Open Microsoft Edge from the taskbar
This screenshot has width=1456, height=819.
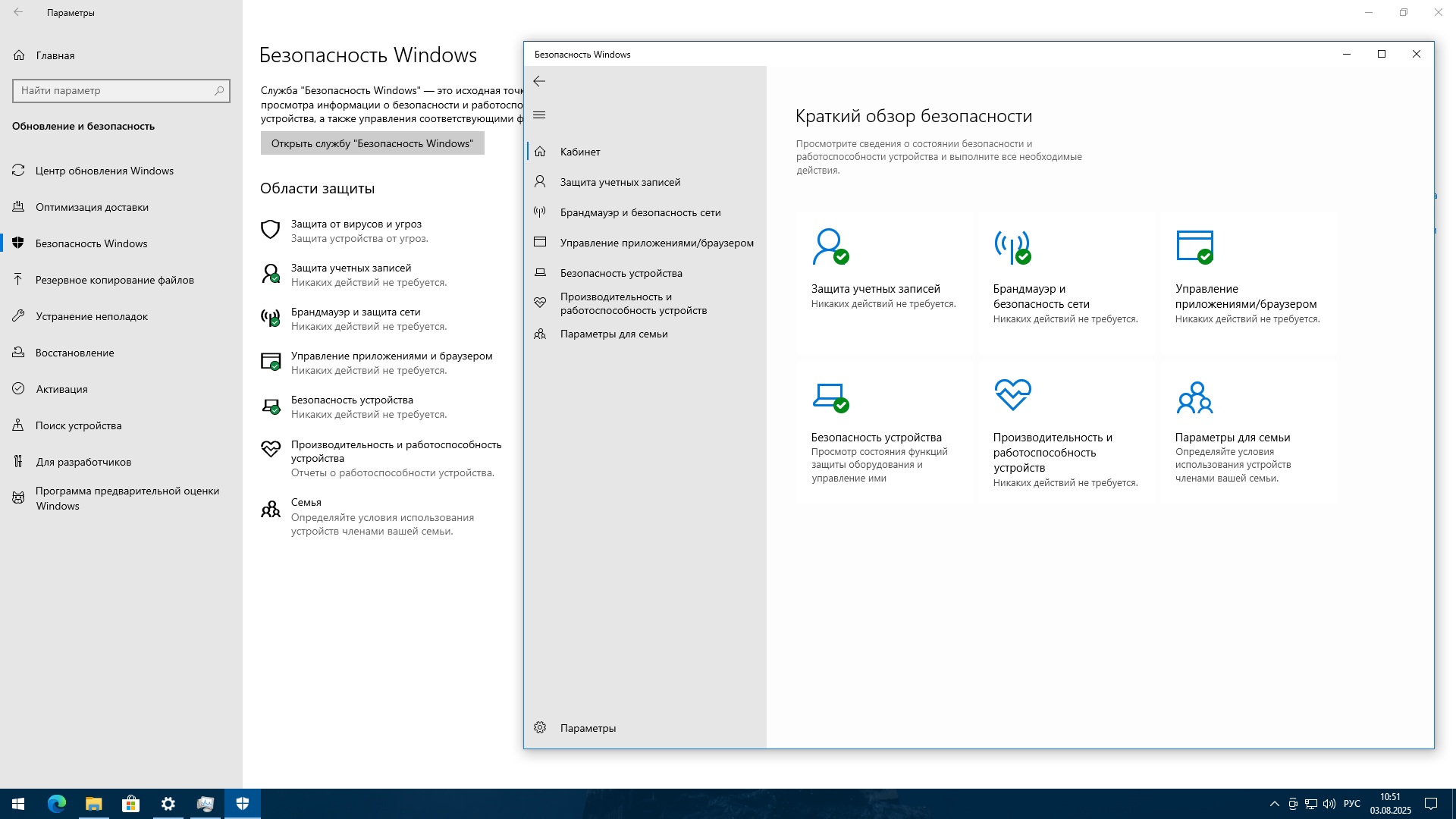[x=57, y=804]
